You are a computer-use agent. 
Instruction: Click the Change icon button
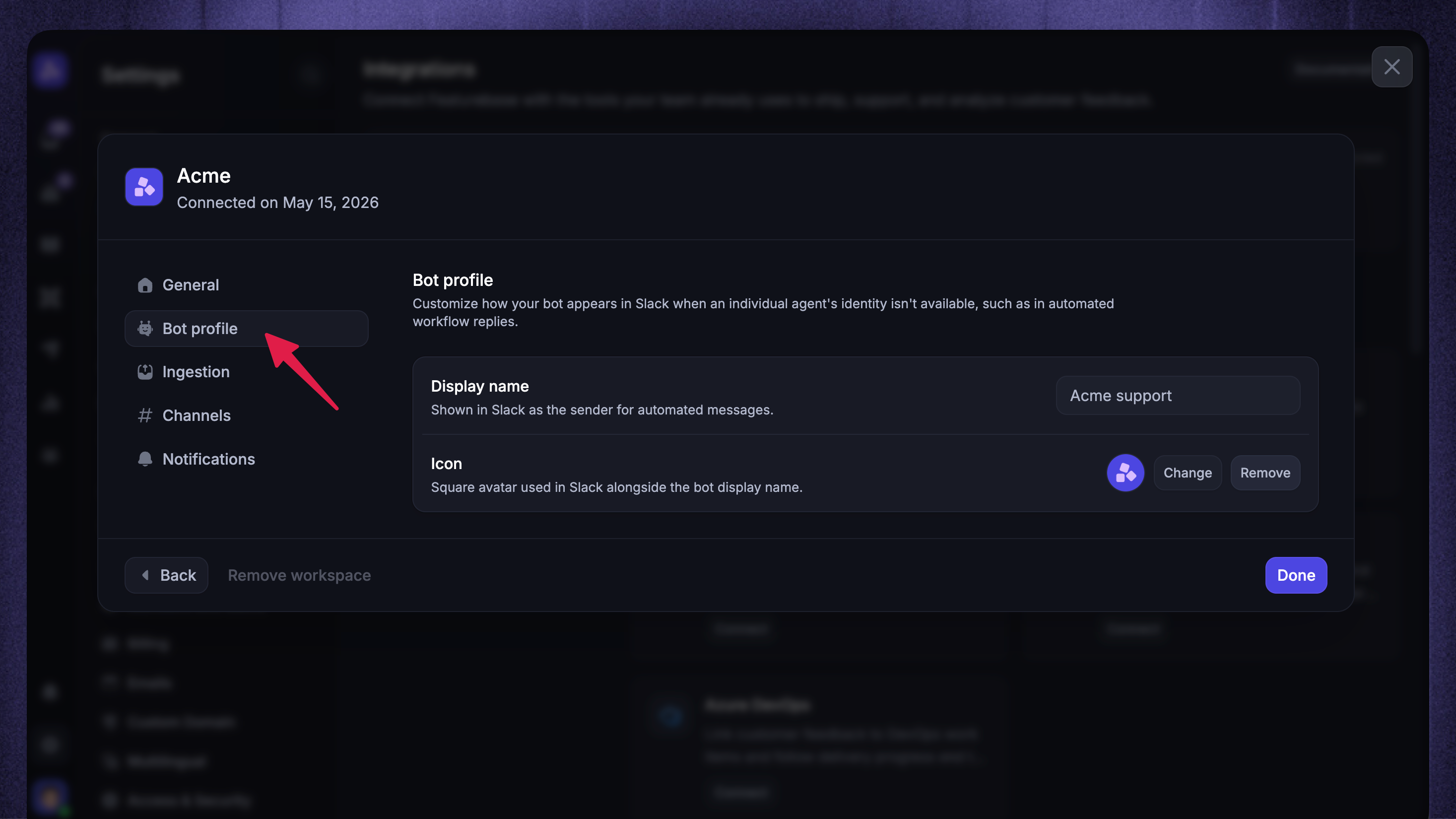[x=1188, y=473]
